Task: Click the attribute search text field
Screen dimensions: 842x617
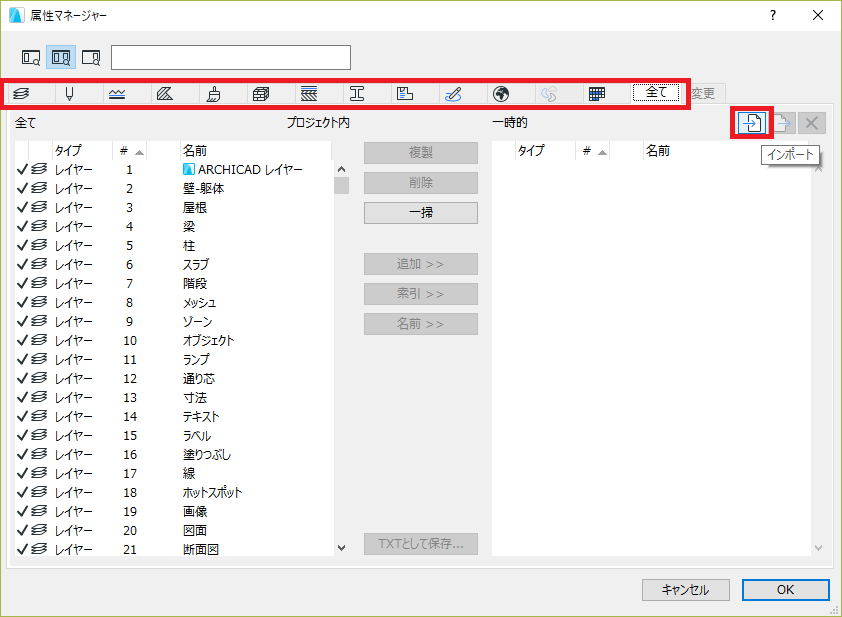Action: click(231, 57)
